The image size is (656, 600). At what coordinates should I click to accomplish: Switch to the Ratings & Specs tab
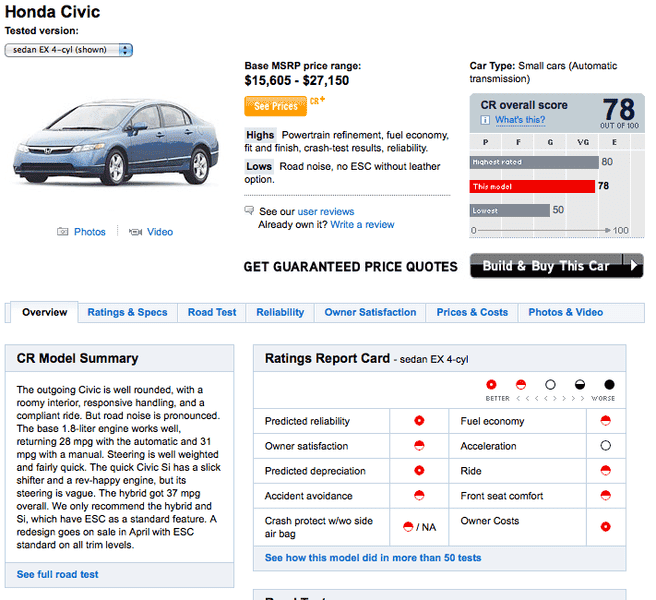(x=127, y=312)
